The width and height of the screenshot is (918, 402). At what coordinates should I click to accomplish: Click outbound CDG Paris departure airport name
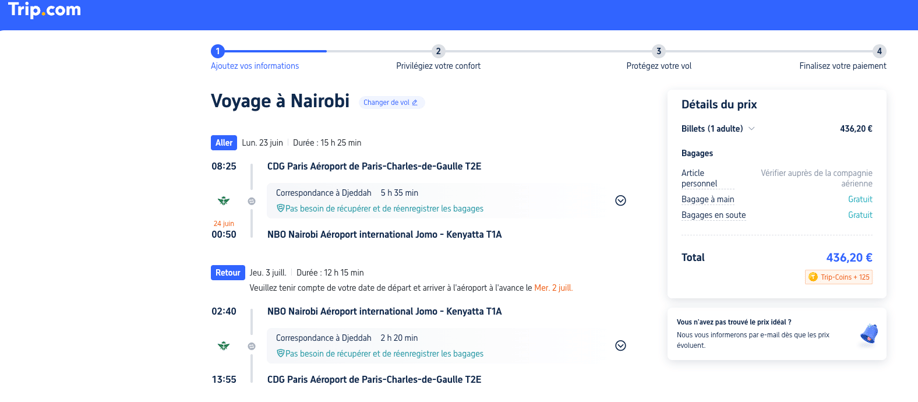tap(374, 166)
